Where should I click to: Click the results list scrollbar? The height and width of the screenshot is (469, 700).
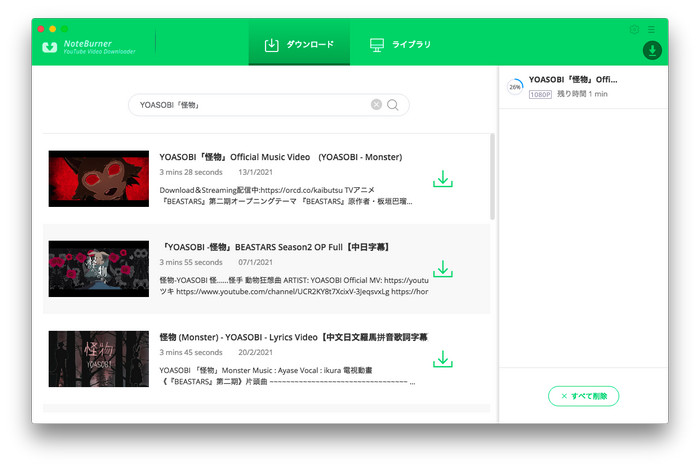[x=492, y=176]
